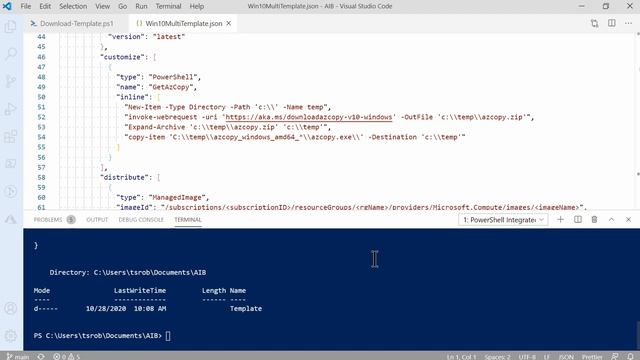Image resolution: width=640 pixels, height=360 pixels.
Task: Click line number 46 in gutter
Action: pyautogui.click(x=41, y=57)
